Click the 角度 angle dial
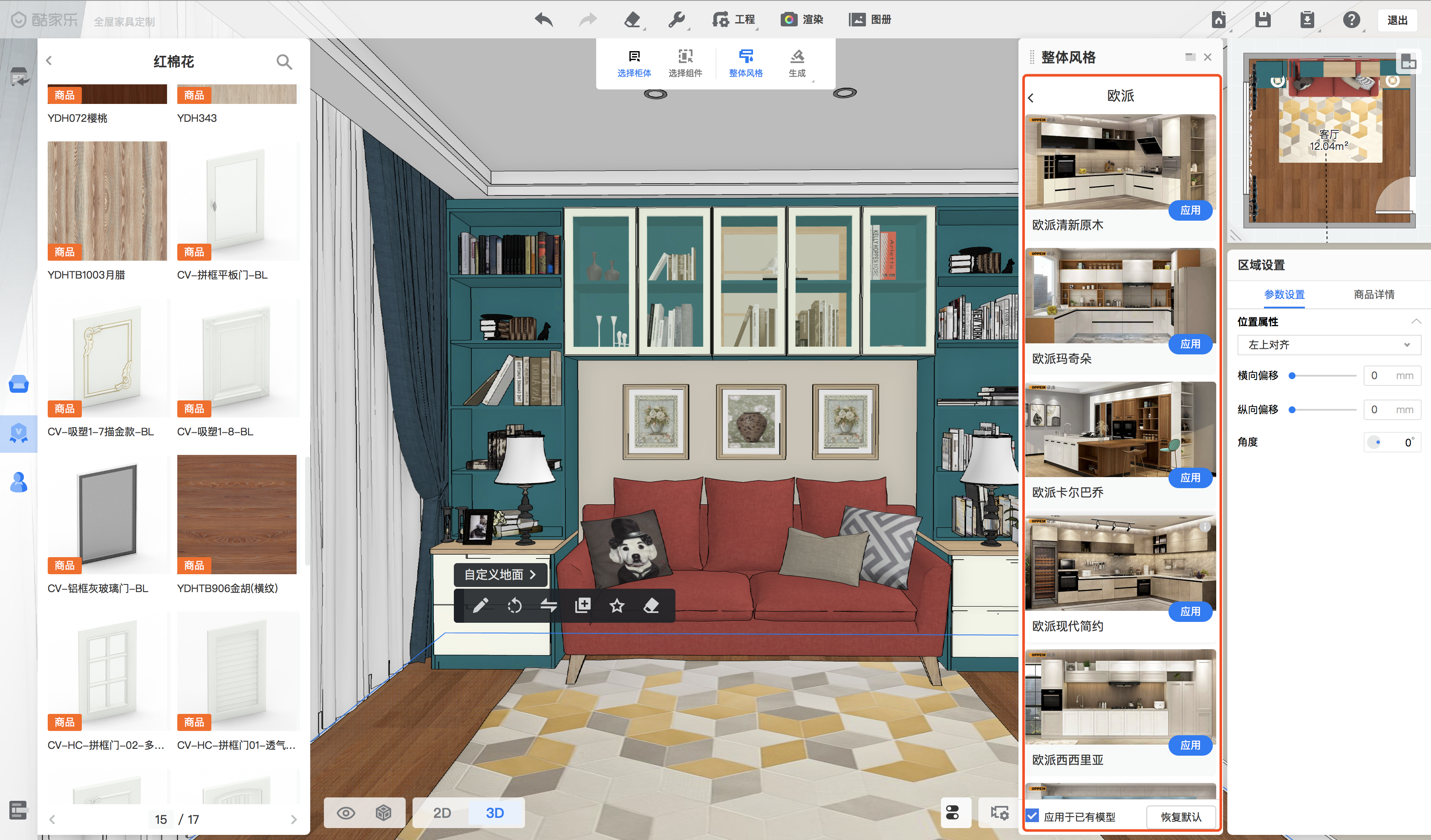1431x840 pixels. [1373, 442]
